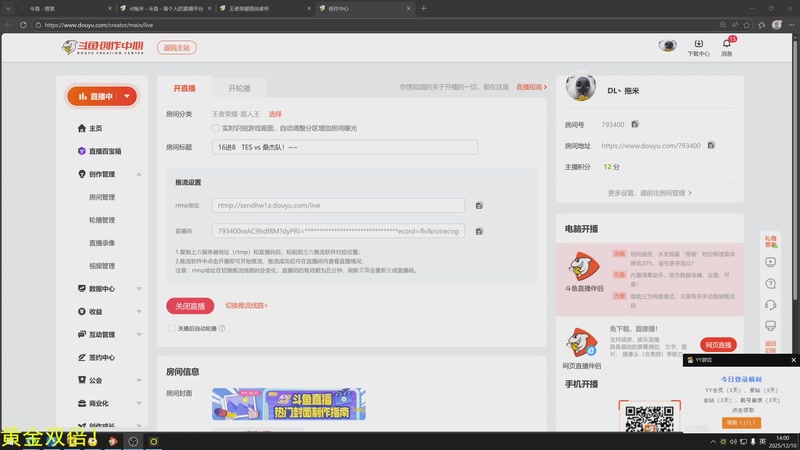This screenshot has width=800, height=450.
Task: Open 房间管理 in the sidebar
Action: coord(102,197)
